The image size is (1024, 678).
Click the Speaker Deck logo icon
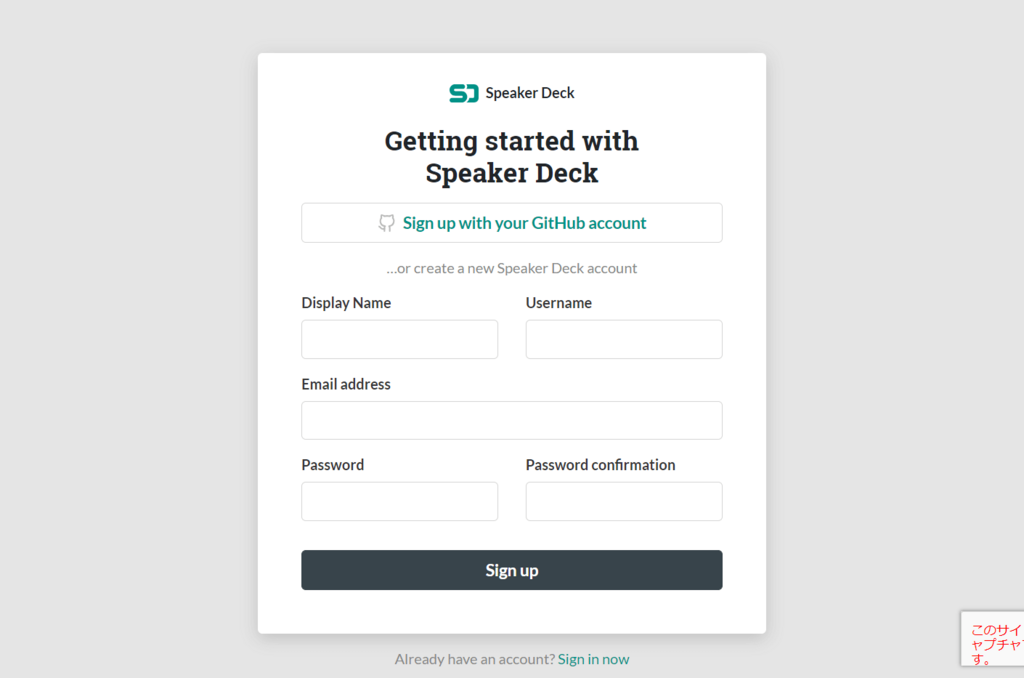coord(464,93)
